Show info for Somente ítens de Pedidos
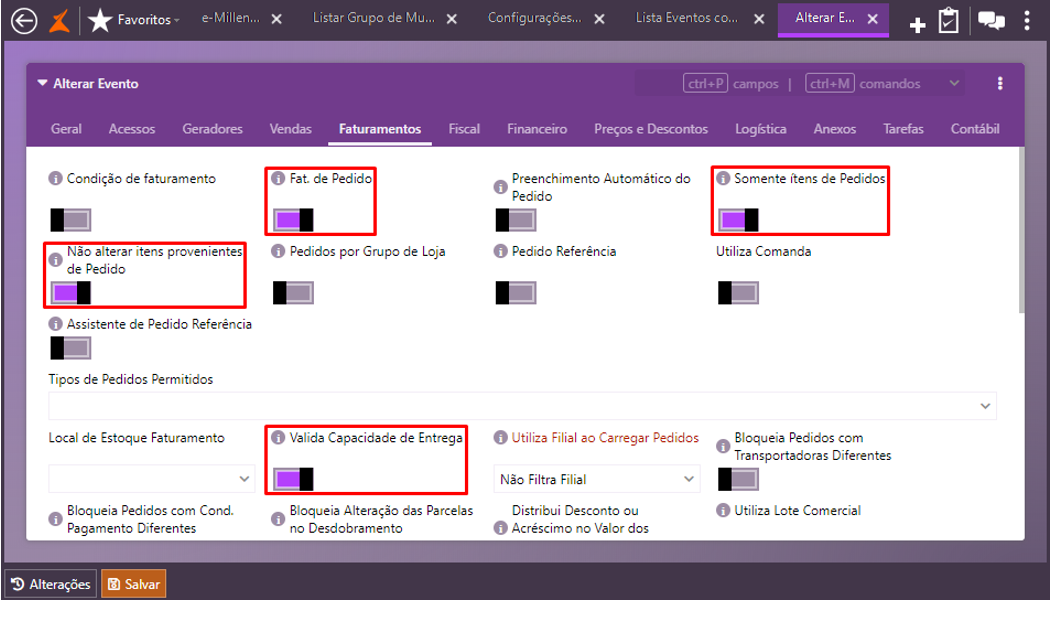 click(723, 178)
